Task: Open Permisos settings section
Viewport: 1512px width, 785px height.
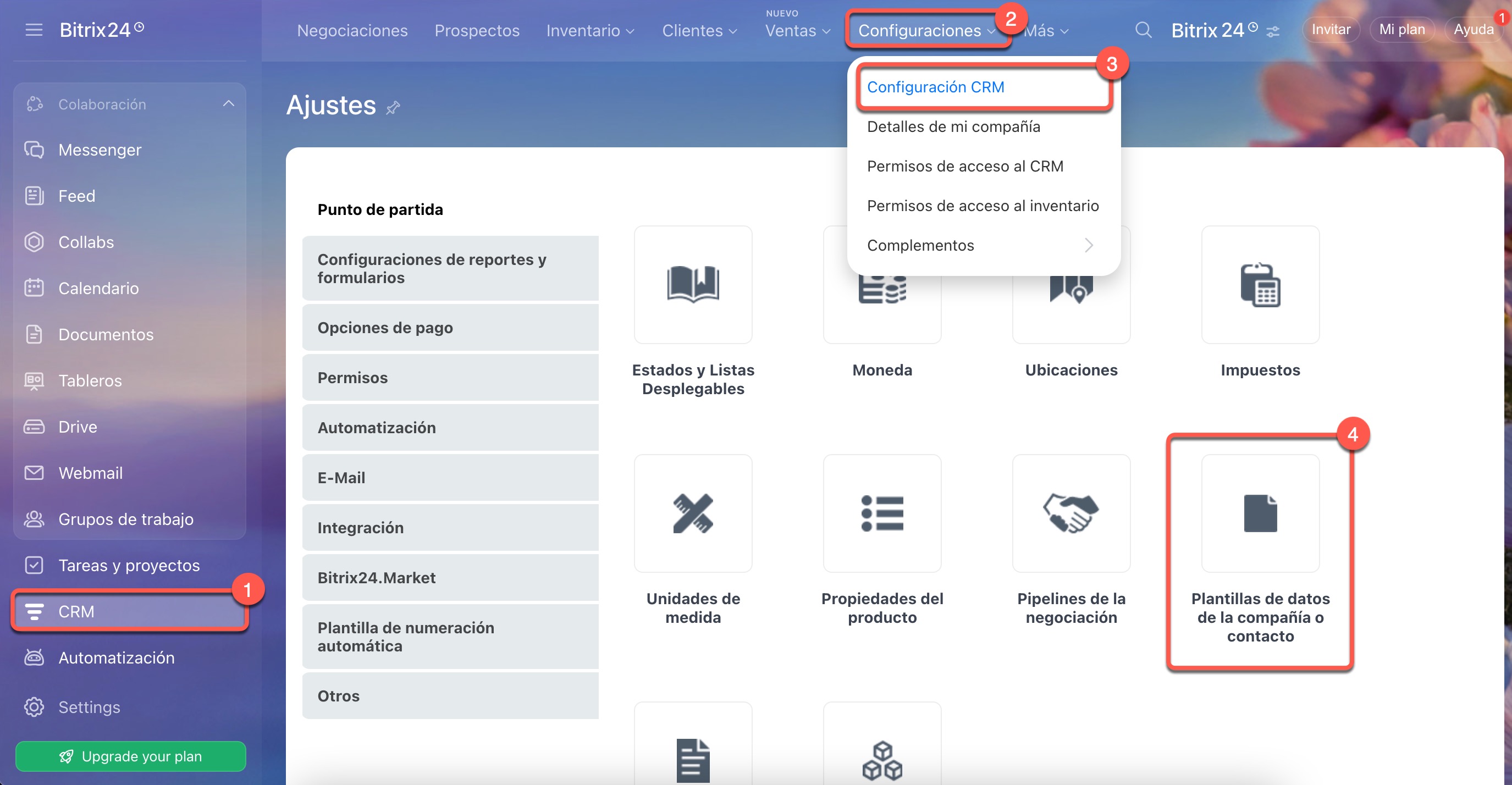Action: tap(450, 377)
